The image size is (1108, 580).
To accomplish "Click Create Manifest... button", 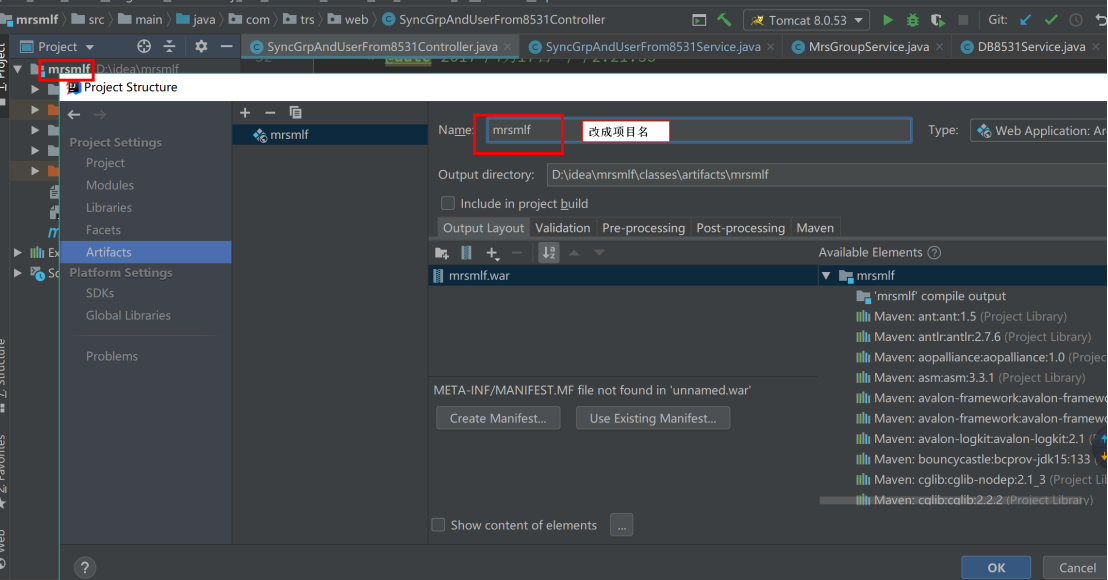I will coord(498,418).
